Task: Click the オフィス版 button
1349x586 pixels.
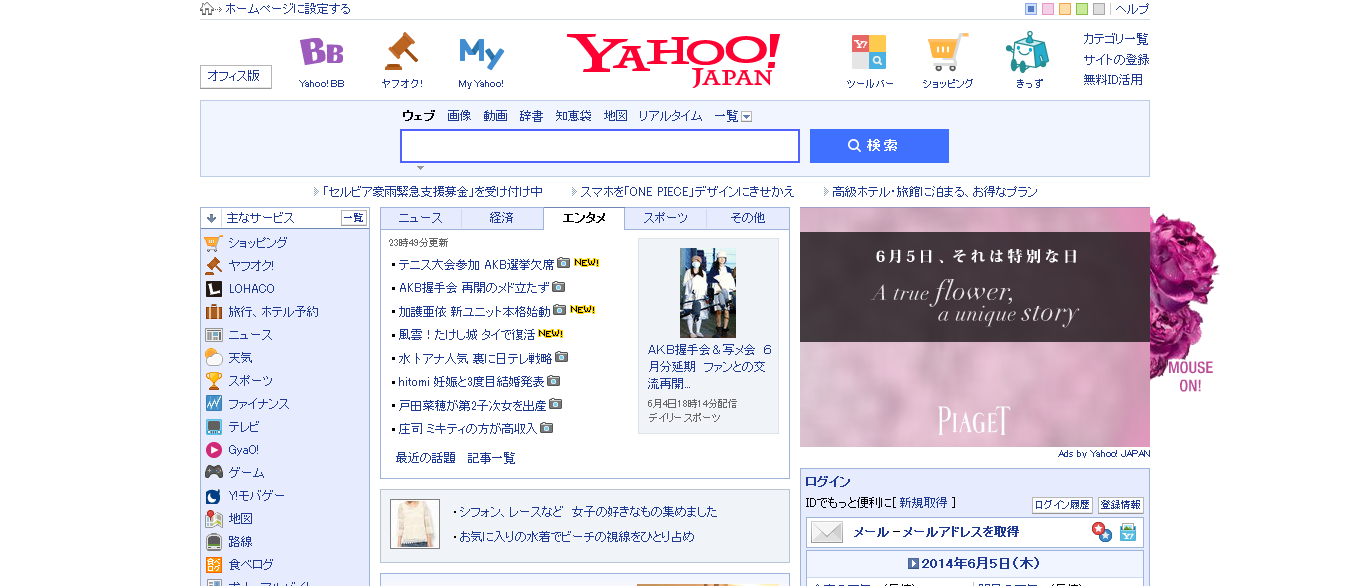Action: click(x=236, y=77)
